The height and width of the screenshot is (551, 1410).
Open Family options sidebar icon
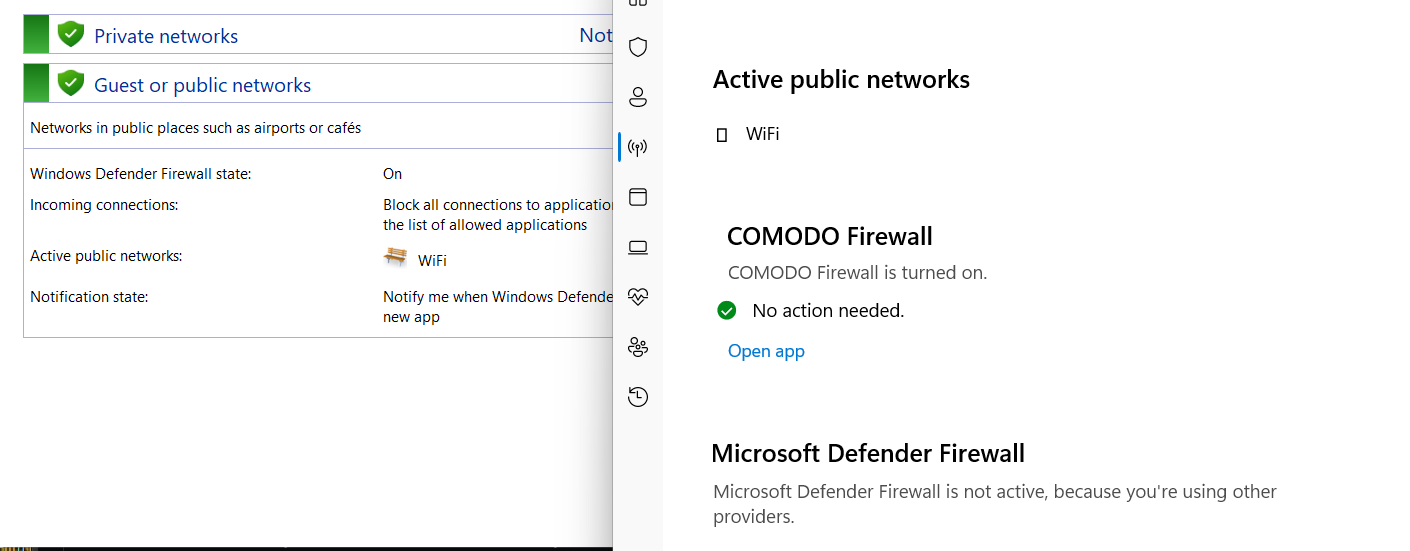point(638,347)
